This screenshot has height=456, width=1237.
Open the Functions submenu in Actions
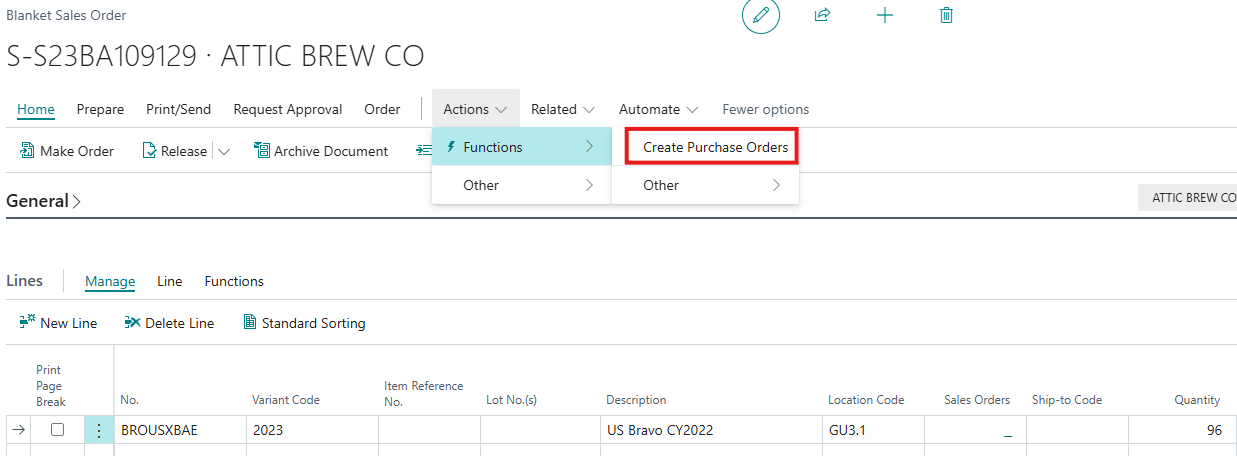point(521,147)
